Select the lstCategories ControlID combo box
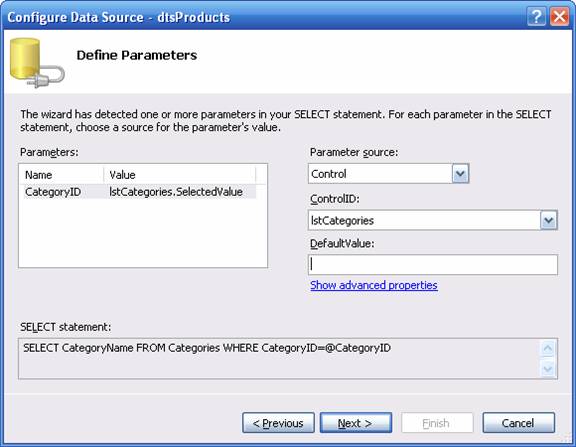The image size is (576, 447). point(433,220)
